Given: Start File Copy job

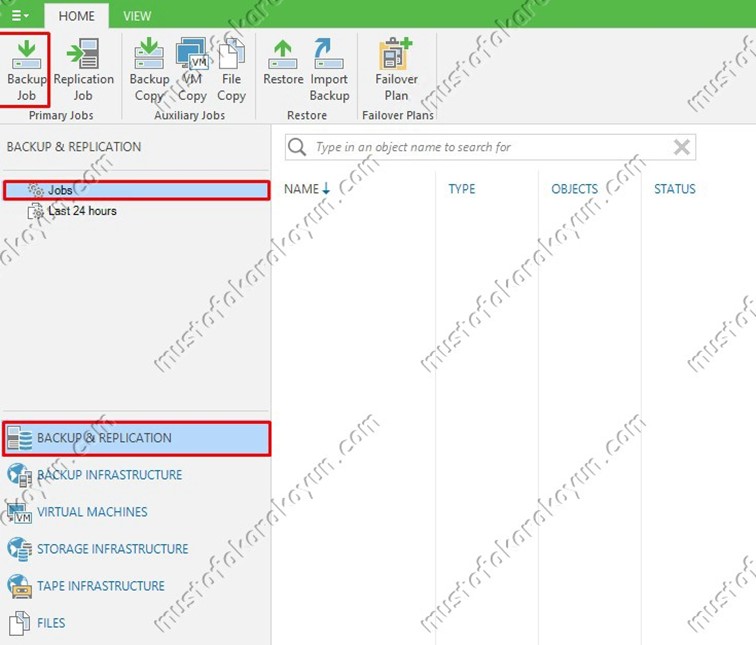Looking at the screenshot, I should click(231, 70).
